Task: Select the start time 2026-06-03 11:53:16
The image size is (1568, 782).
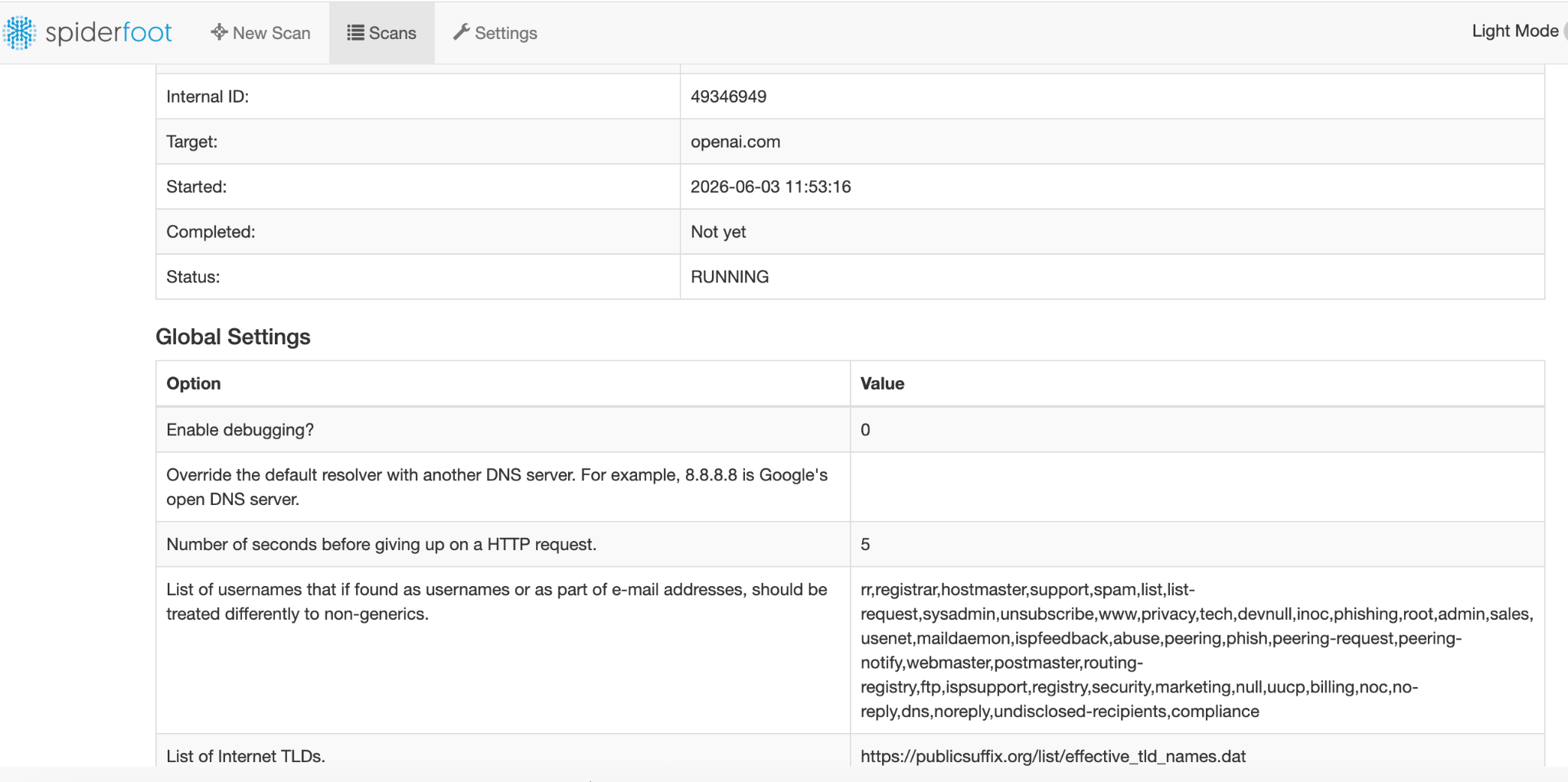Action: click(770, 187)
